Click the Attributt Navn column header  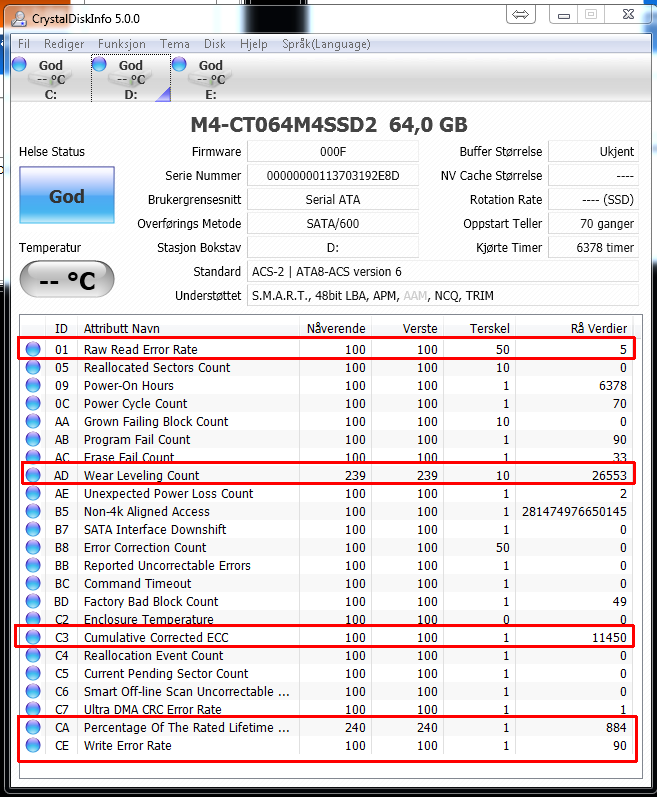click(188, 328)
